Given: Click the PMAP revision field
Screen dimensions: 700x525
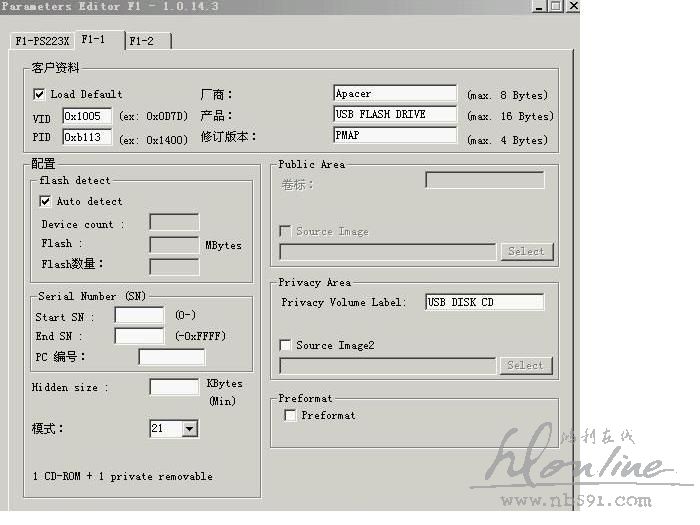Looking at the screenshot, I should click(x=394, y=135).
